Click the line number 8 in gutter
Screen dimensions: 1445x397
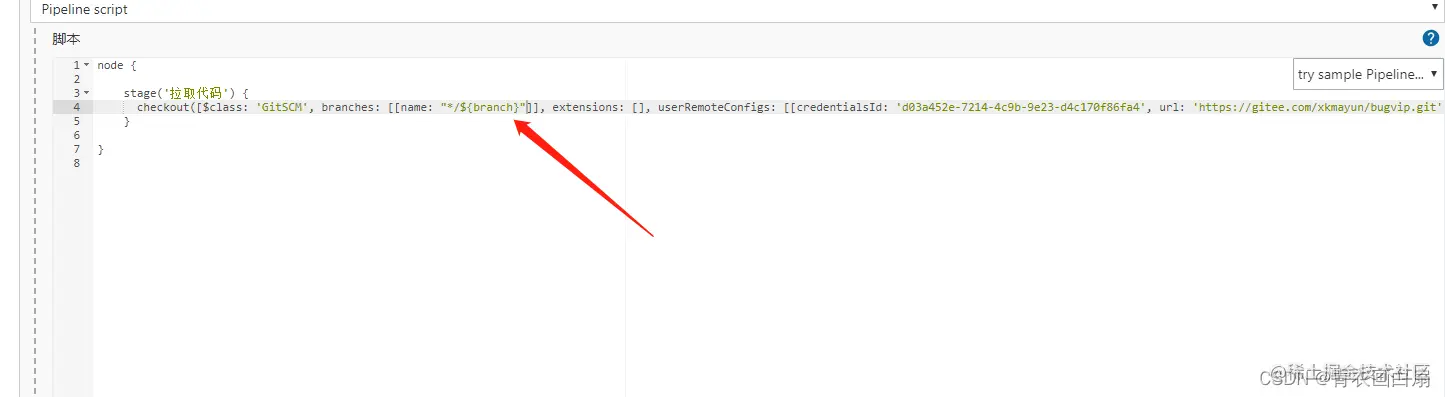coord(76,163)
